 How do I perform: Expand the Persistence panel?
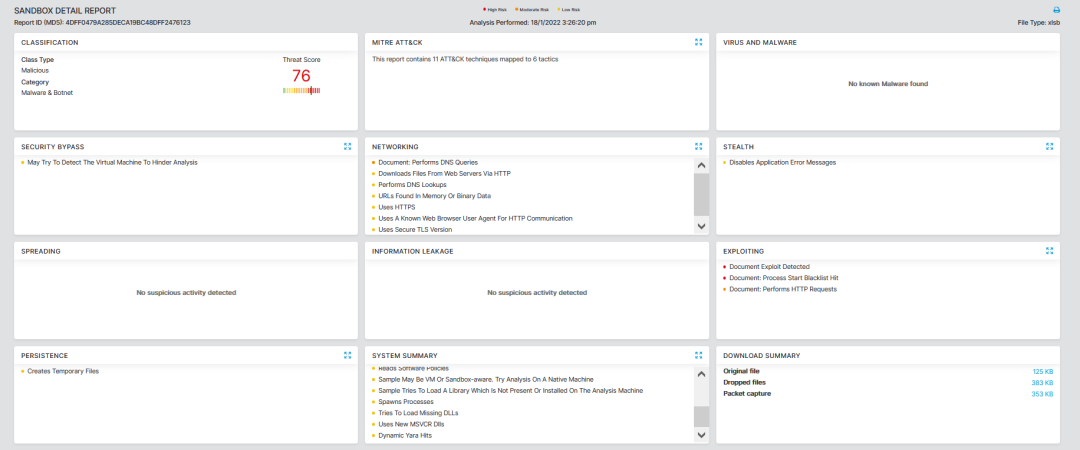tap(347, 354)
